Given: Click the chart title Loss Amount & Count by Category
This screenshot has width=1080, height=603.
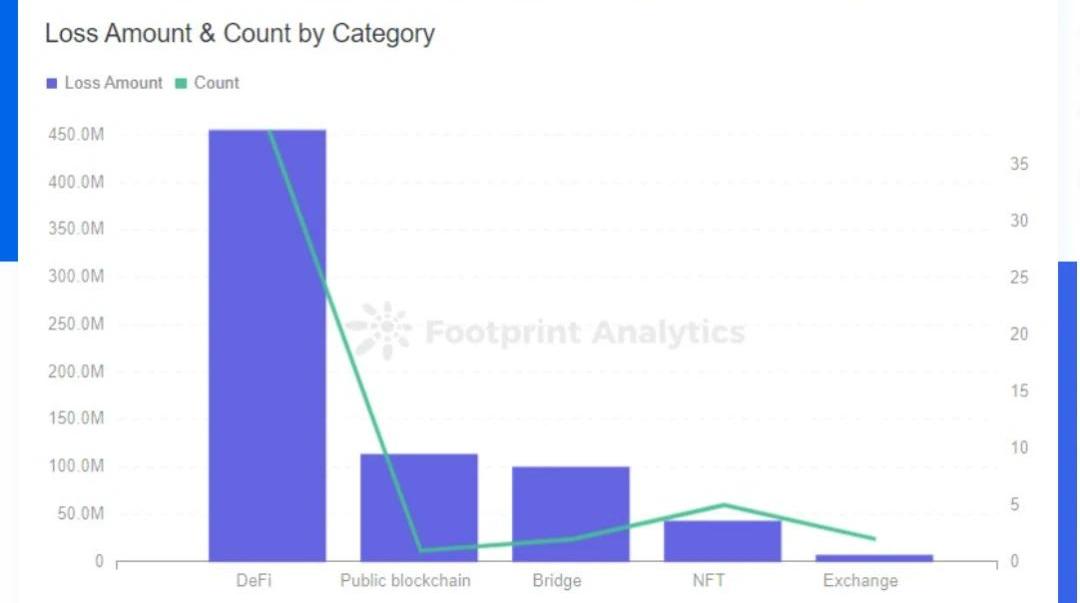Looking at the screenshot, I should pyautogui.click(x=240, y=33).
